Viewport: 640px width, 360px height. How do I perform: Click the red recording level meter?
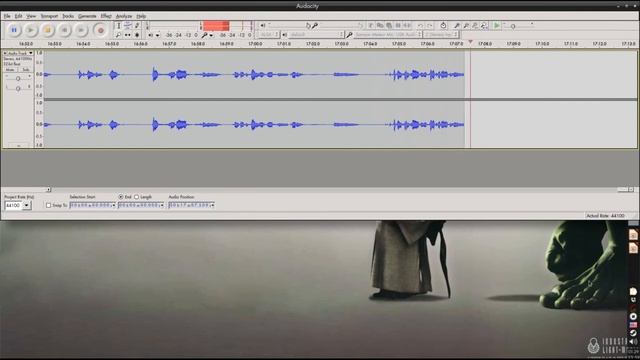[x=216, y=26]
